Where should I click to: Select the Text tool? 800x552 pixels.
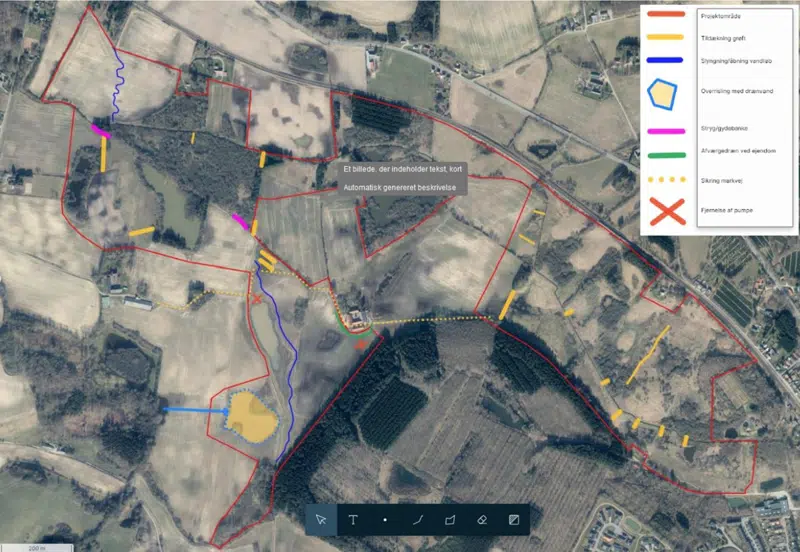353,520
